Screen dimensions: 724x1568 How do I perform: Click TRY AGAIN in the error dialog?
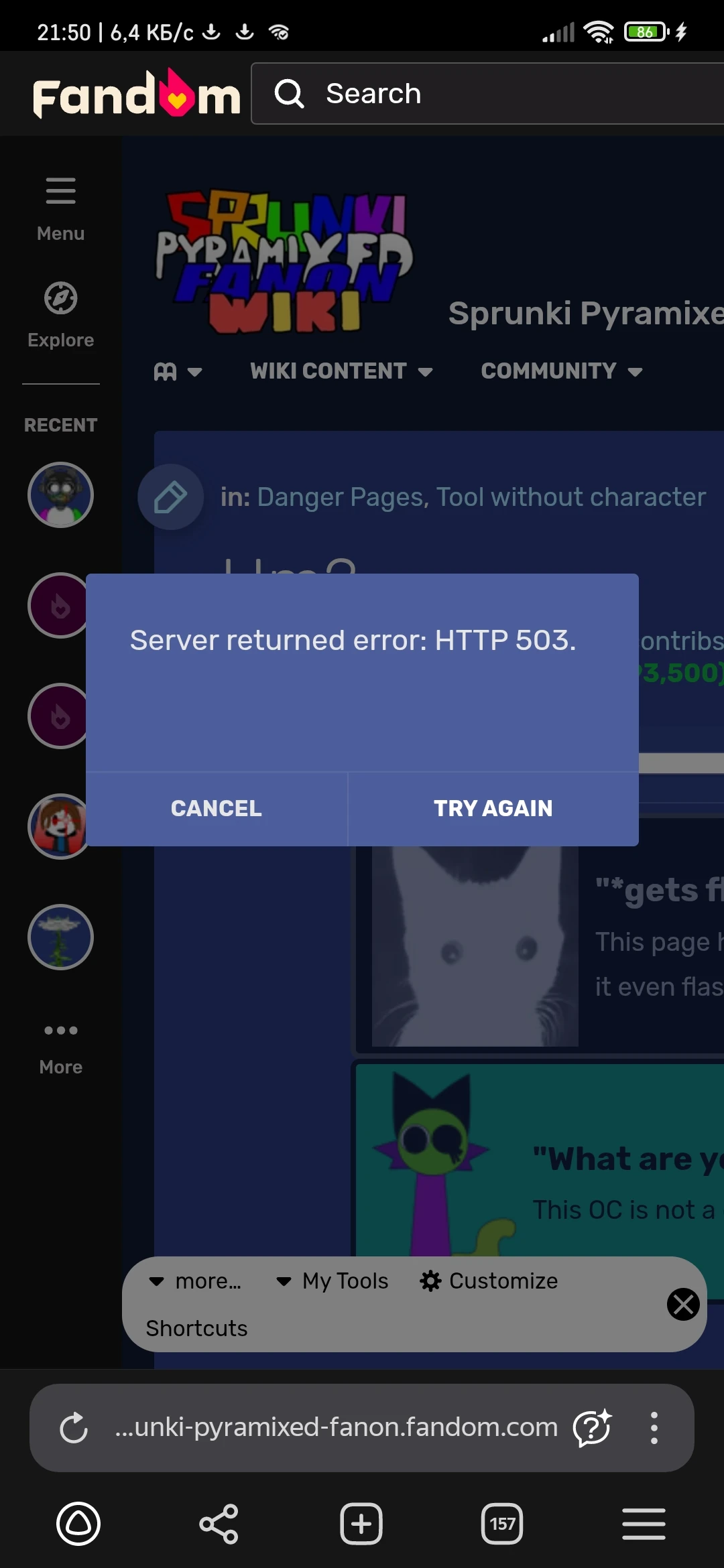point(493,809)
